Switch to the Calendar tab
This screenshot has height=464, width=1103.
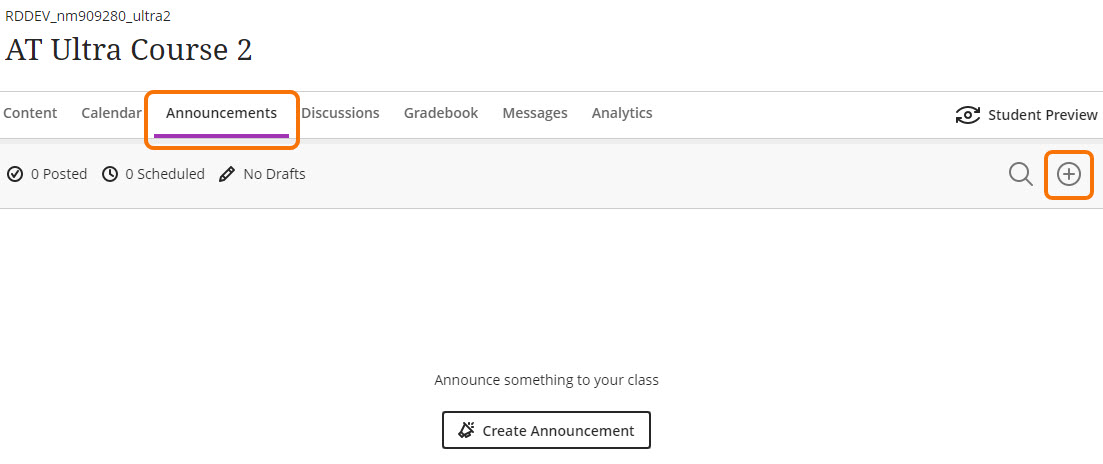pyautogui.click(x=111, y=113)
